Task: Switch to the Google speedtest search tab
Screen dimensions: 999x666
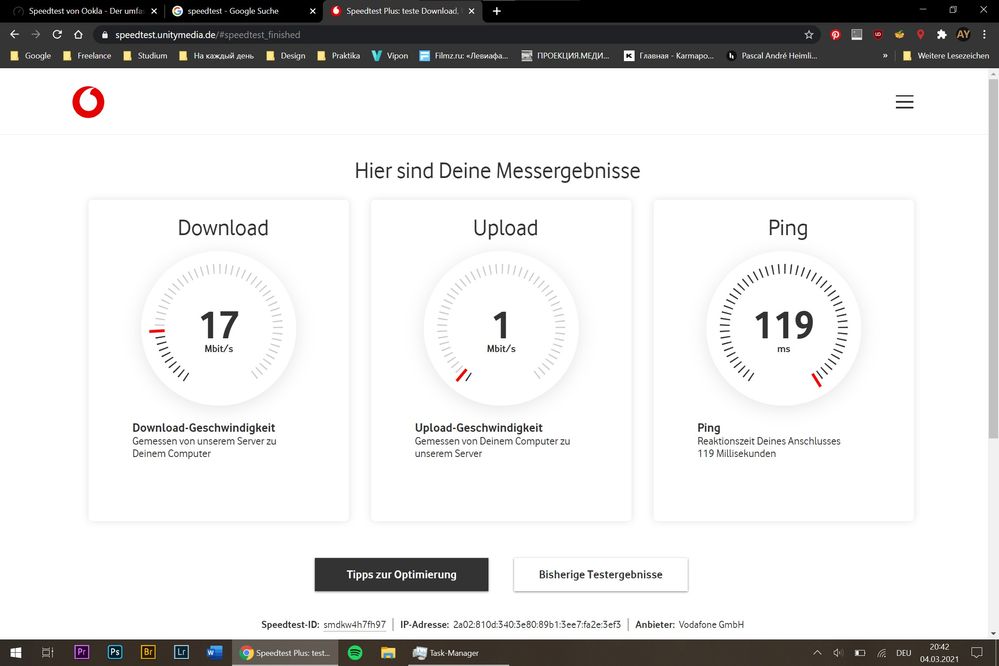Action: point(235,11)
